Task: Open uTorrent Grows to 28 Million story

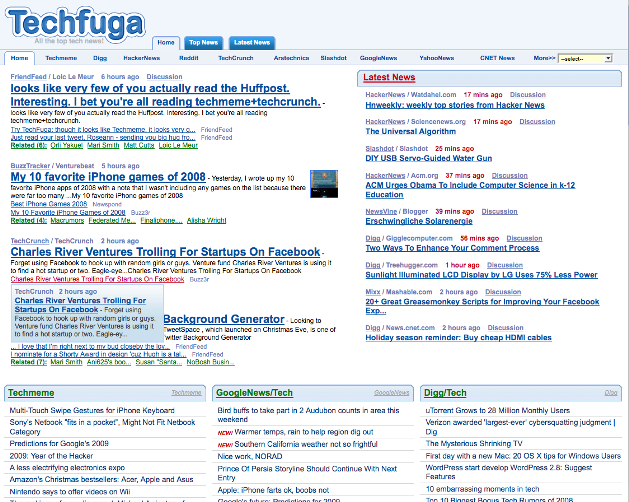Action: (x=497, y=411)
